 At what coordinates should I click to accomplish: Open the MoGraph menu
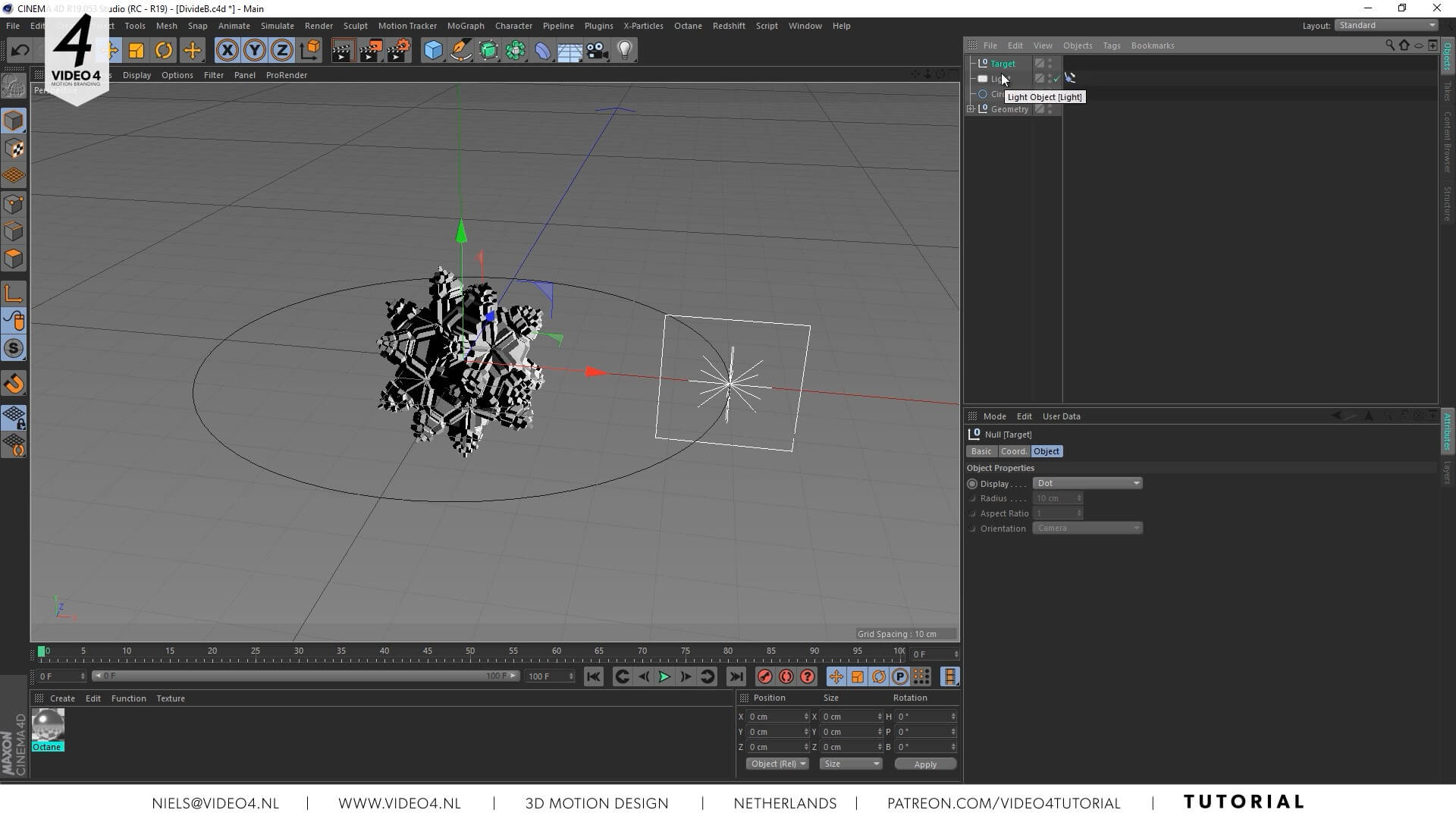(x=465, y=26)
